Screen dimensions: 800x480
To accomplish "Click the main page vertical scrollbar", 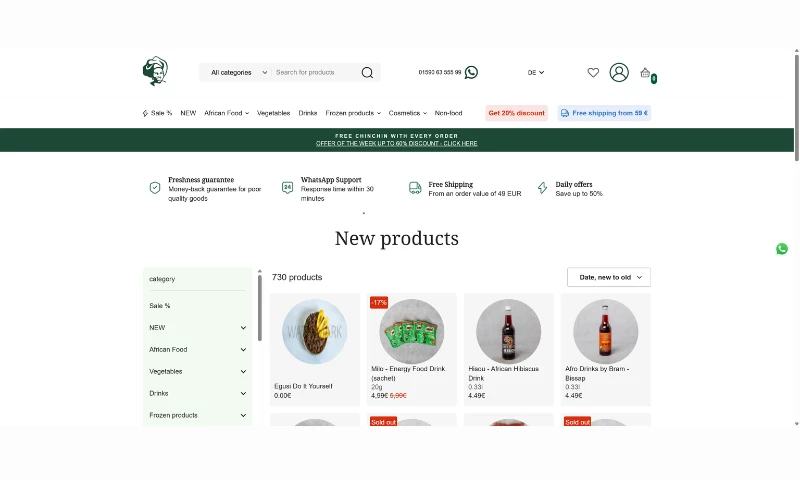I will [796, 107].
